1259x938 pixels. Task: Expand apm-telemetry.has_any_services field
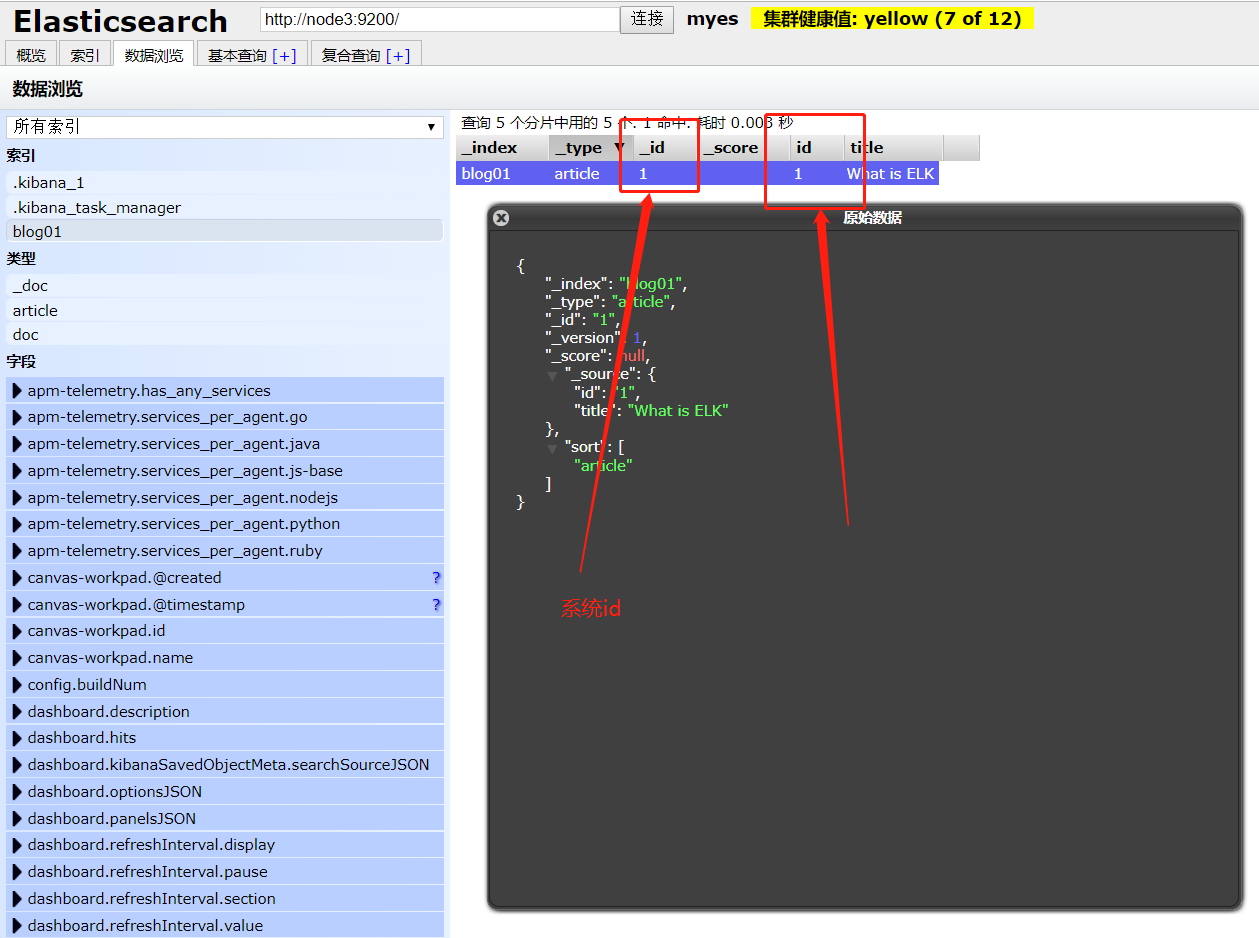[x=225, y=391]
